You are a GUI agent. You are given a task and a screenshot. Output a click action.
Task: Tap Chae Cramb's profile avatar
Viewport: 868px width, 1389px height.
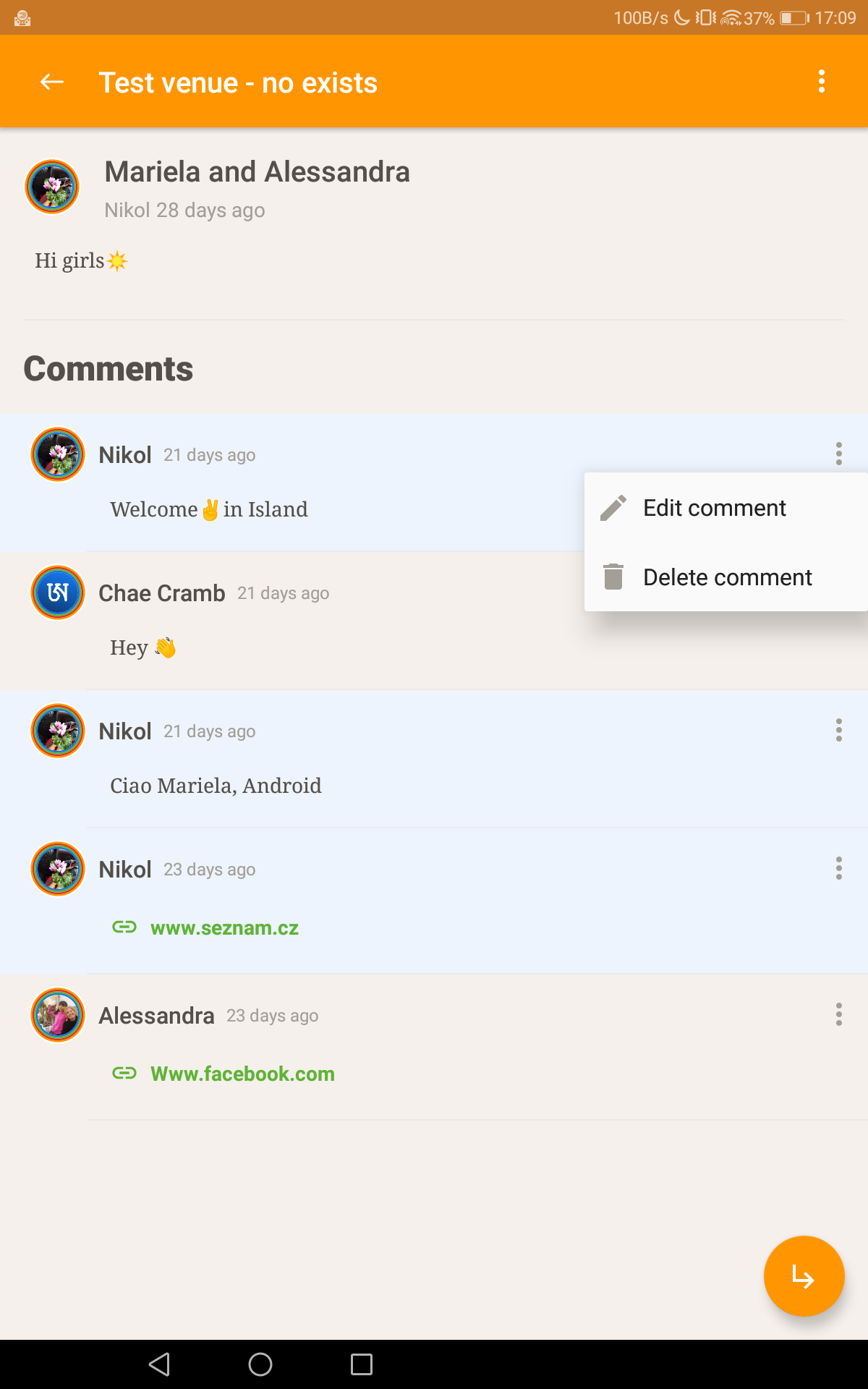(58, 593)
